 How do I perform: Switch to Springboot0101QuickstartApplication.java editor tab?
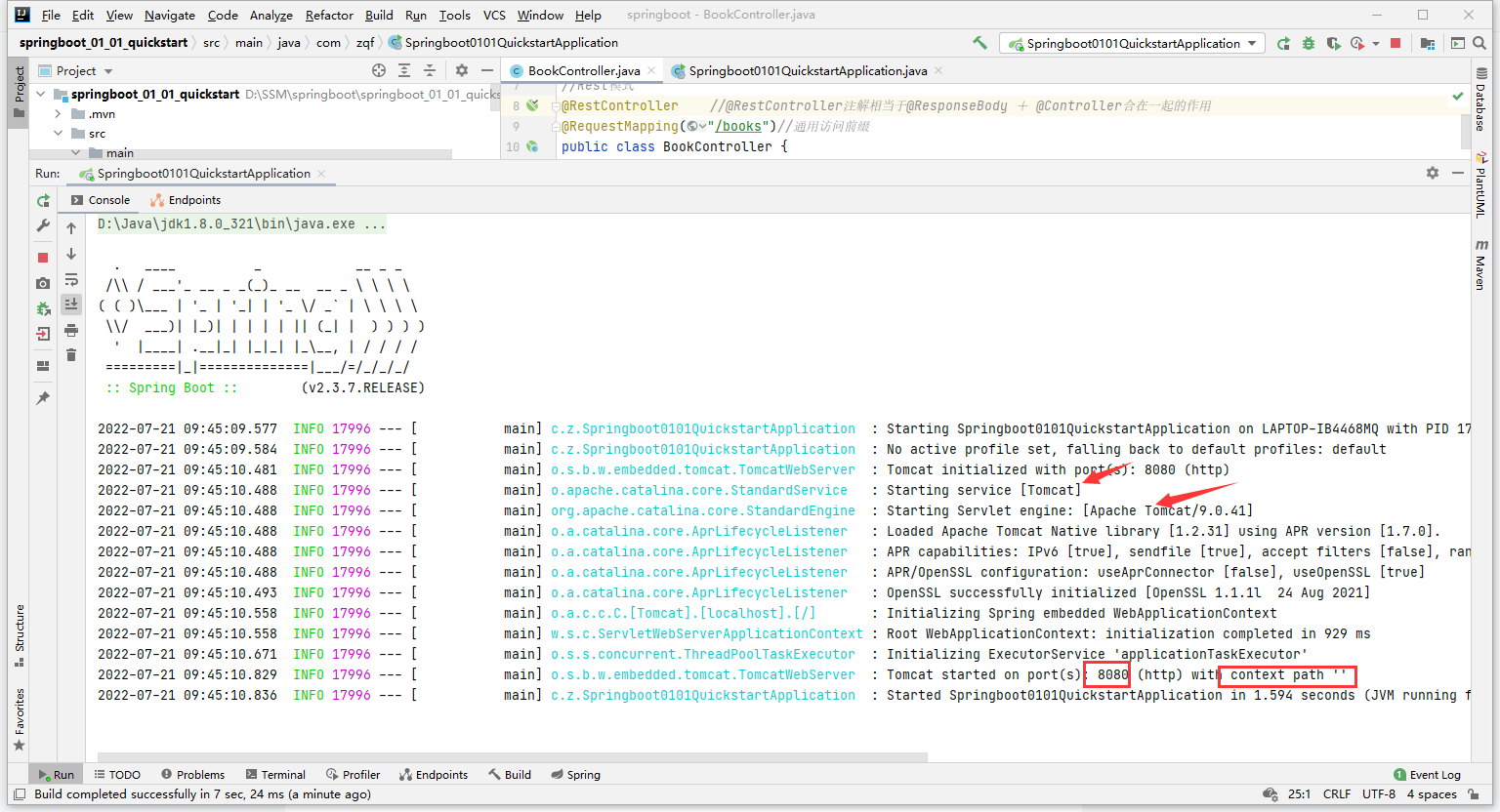(808, 70)
